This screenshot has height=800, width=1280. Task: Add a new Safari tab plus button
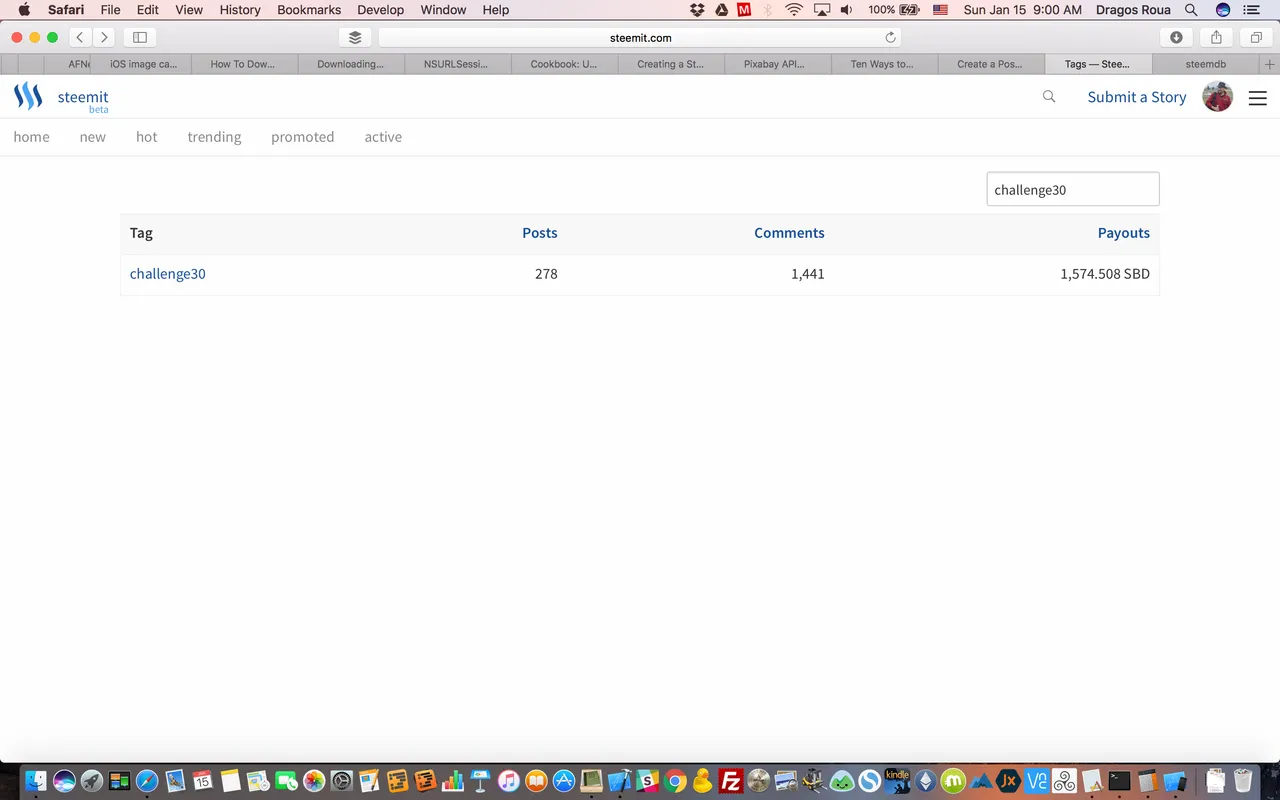pyautogui.click(x=1270, y=64)
